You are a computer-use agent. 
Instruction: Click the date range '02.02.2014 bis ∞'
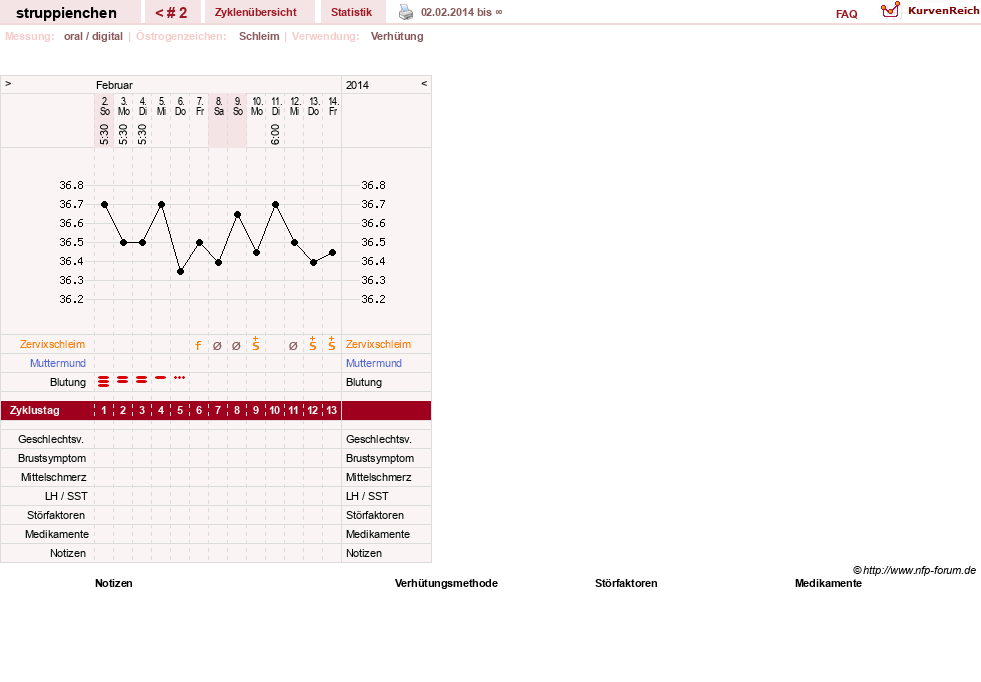[462, 12]
